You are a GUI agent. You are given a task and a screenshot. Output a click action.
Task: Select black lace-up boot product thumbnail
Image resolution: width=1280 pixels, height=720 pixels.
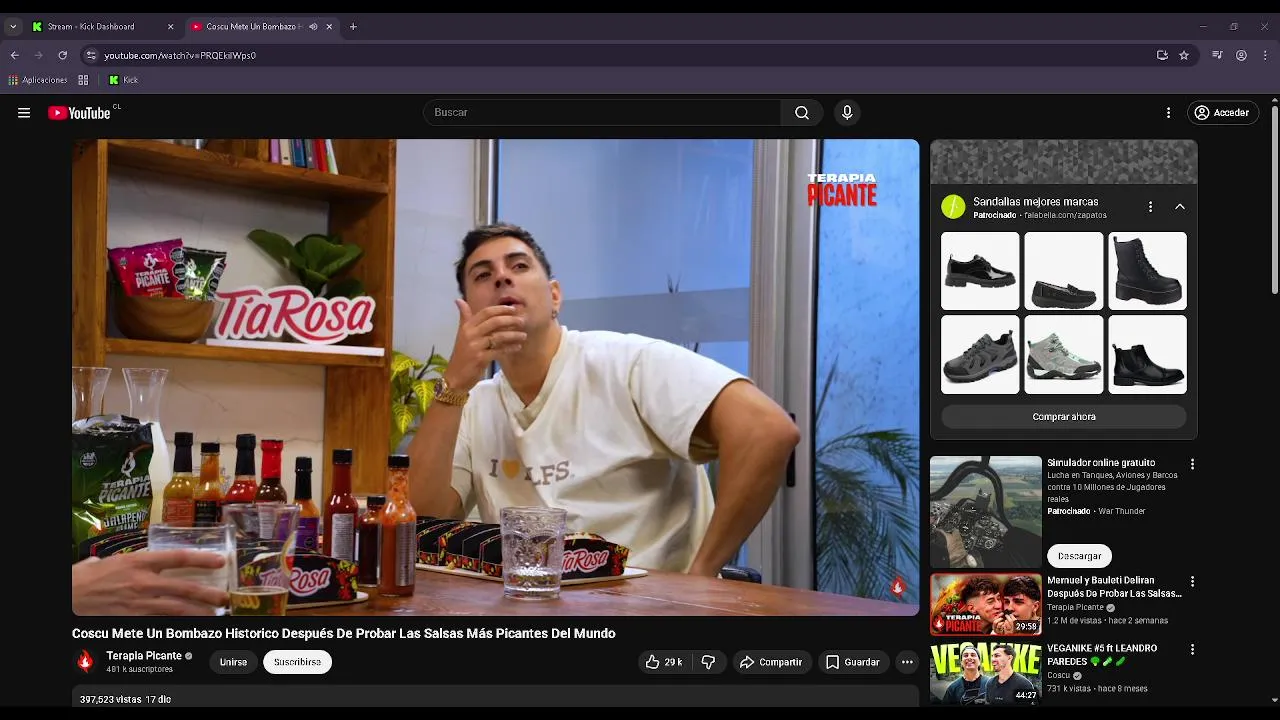click(x=1147, y=271)
